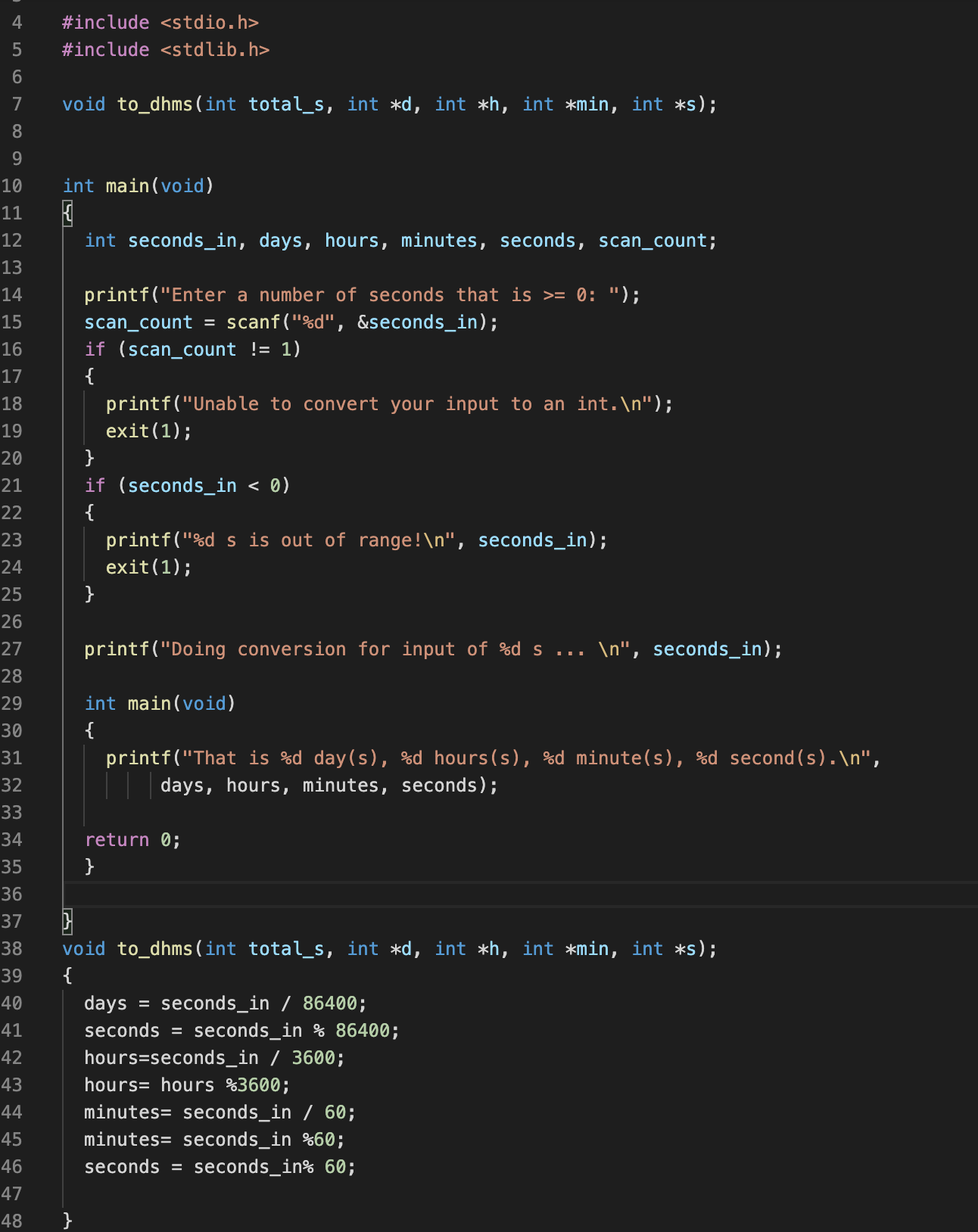Image resolution: width=978 pixels, height=1232 pixels.
Task: Click "minutes= seconds_in %60;" statement
Action: 215,1140
